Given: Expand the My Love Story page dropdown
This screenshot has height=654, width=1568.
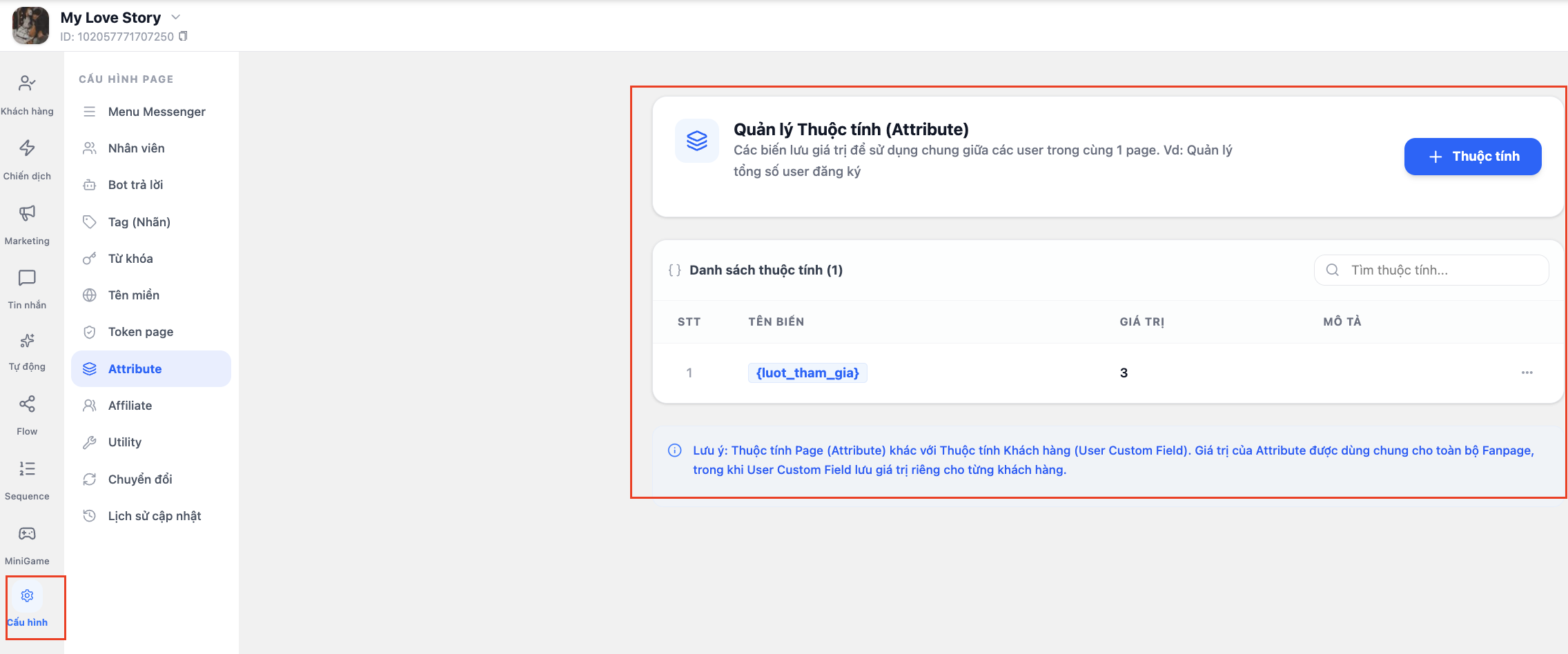Looking at the screenshot, I should coord(175,17).
